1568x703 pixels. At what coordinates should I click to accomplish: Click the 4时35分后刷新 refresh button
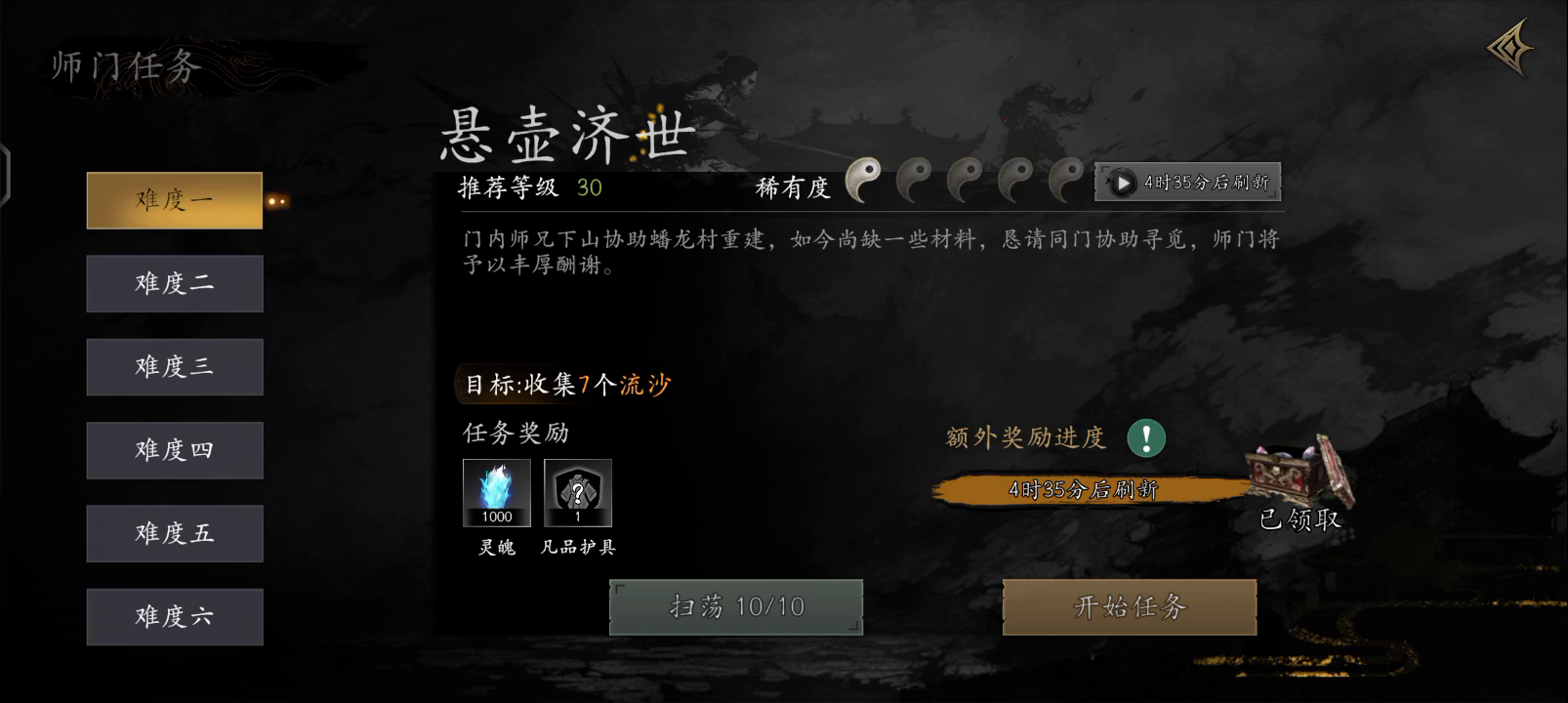1187,183
